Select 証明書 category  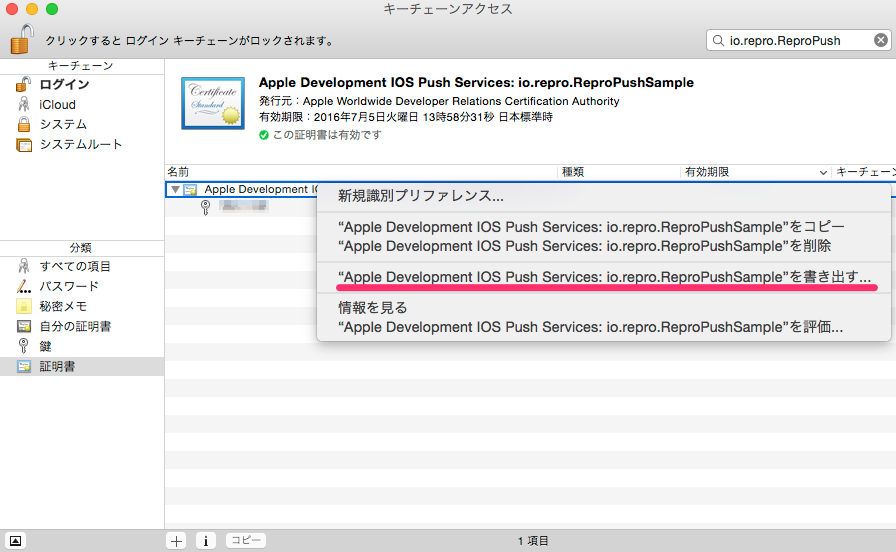click(82, 366)
